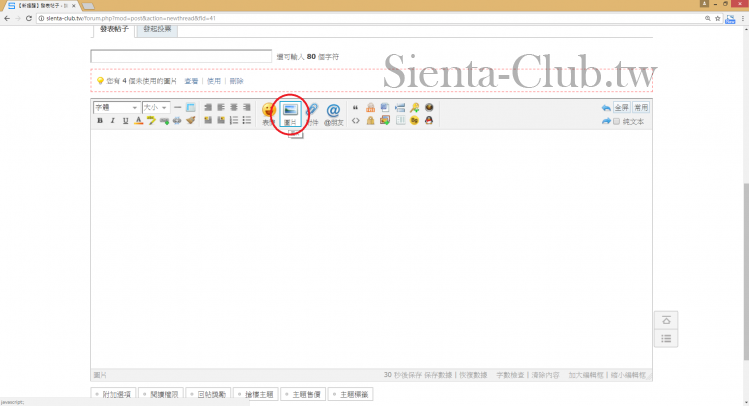Toggle bold text formatting

(x=99, y=121)
